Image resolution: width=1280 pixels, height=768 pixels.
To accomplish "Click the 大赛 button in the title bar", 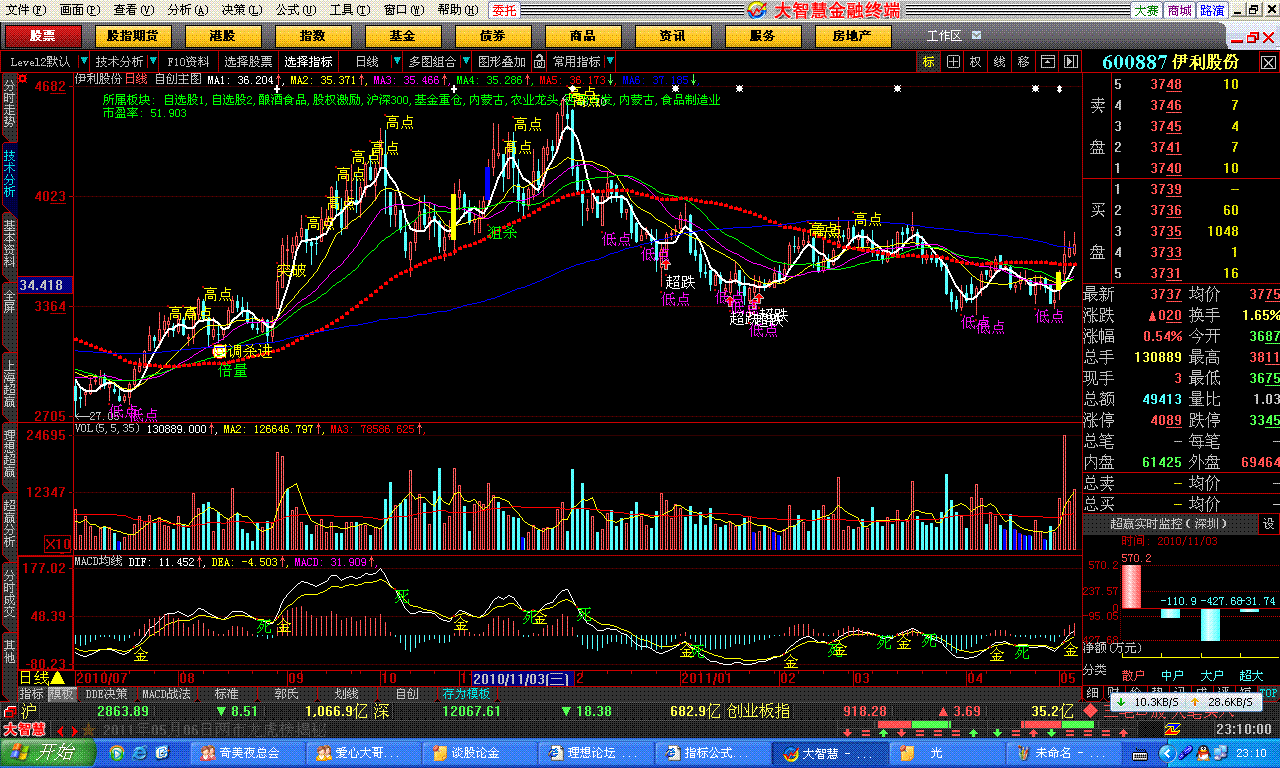I will (x=1146, y=10).
